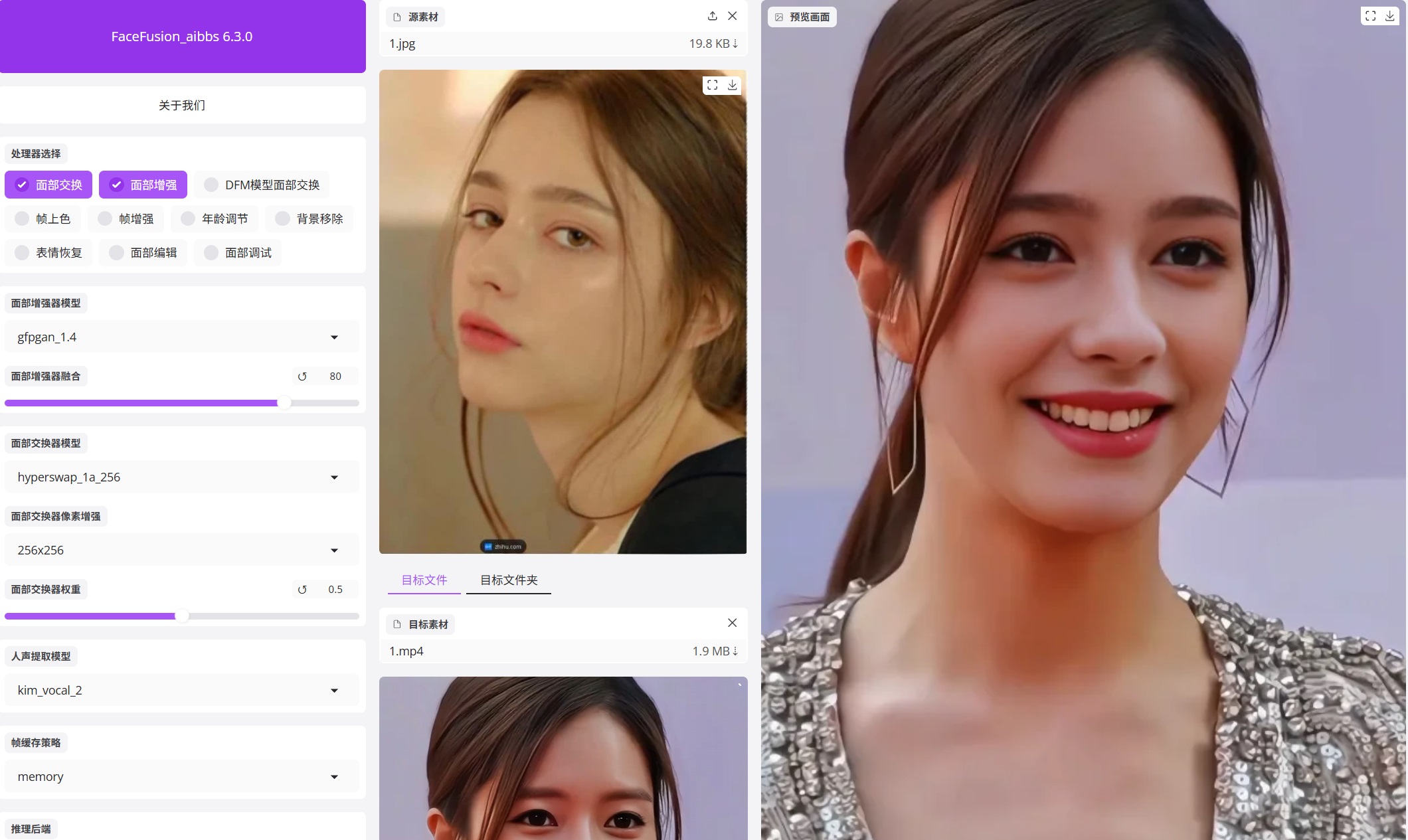The height and width of the screenshot is (840, 1408).
Task: Open the kim_vocal_2 voice extractor dropdown
Action: coord(182,691)
